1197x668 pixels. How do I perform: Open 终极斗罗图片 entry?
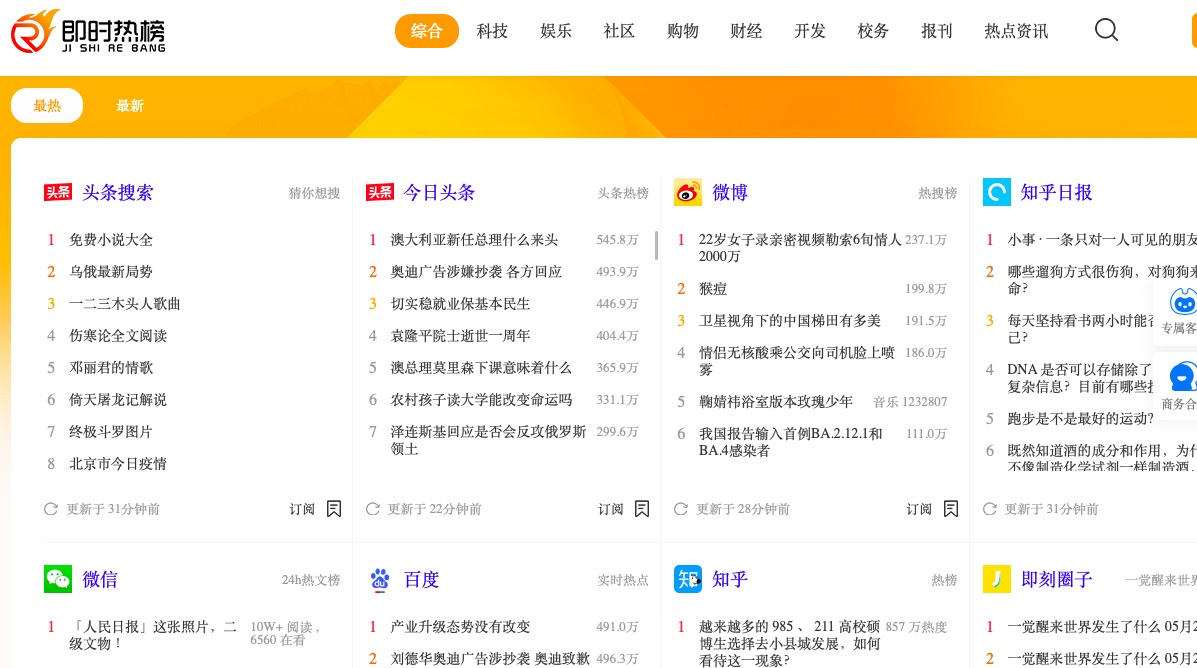click(x=111, y=432)
